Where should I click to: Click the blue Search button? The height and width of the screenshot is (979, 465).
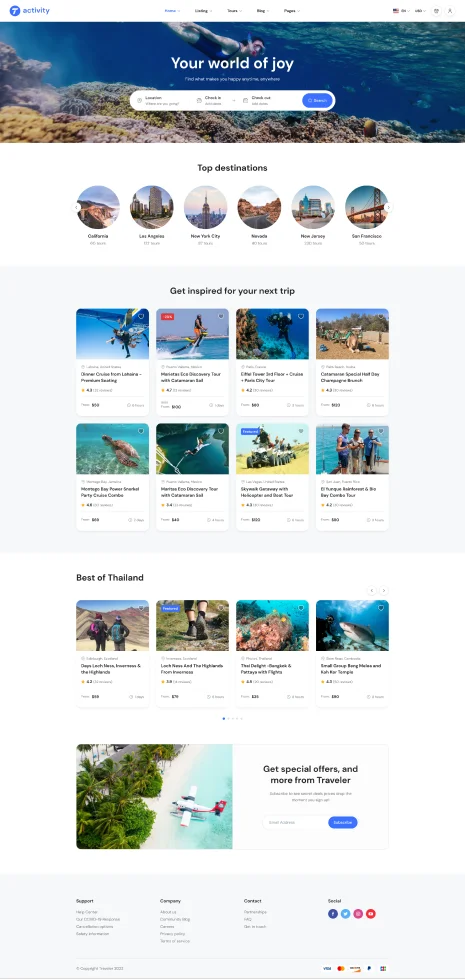point(318,101)
